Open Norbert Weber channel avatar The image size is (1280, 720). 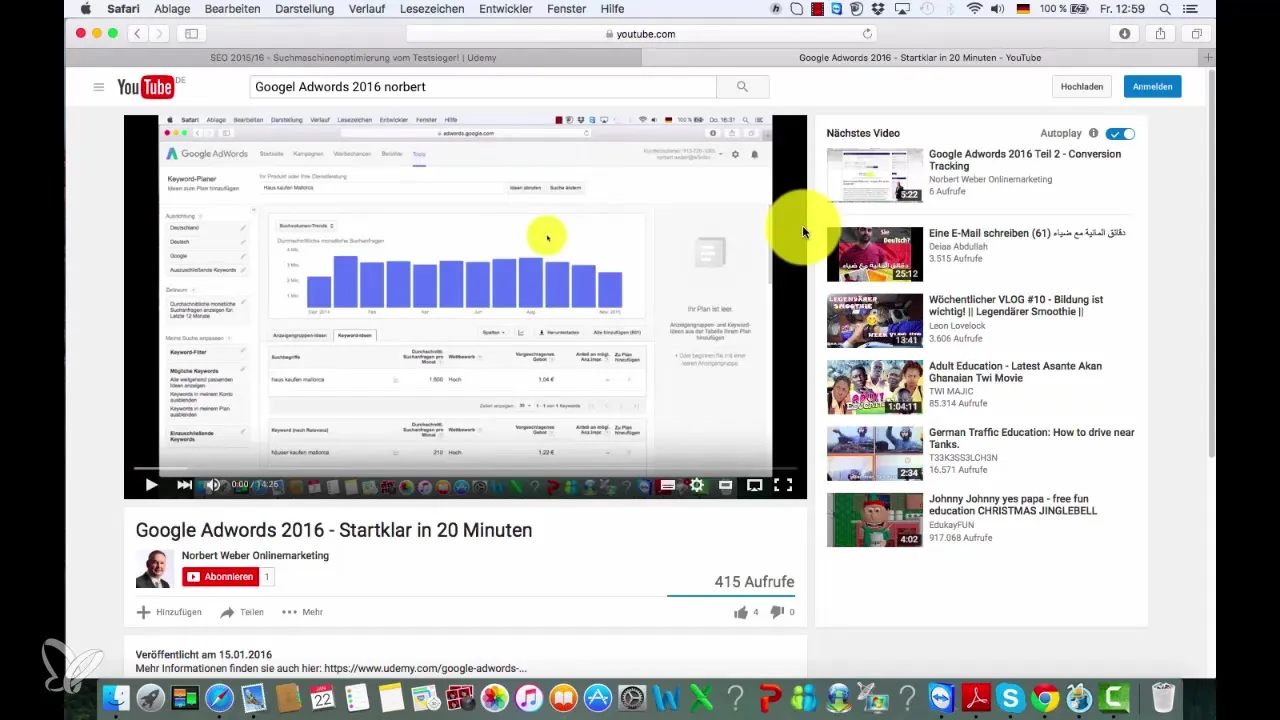(155, 568)
